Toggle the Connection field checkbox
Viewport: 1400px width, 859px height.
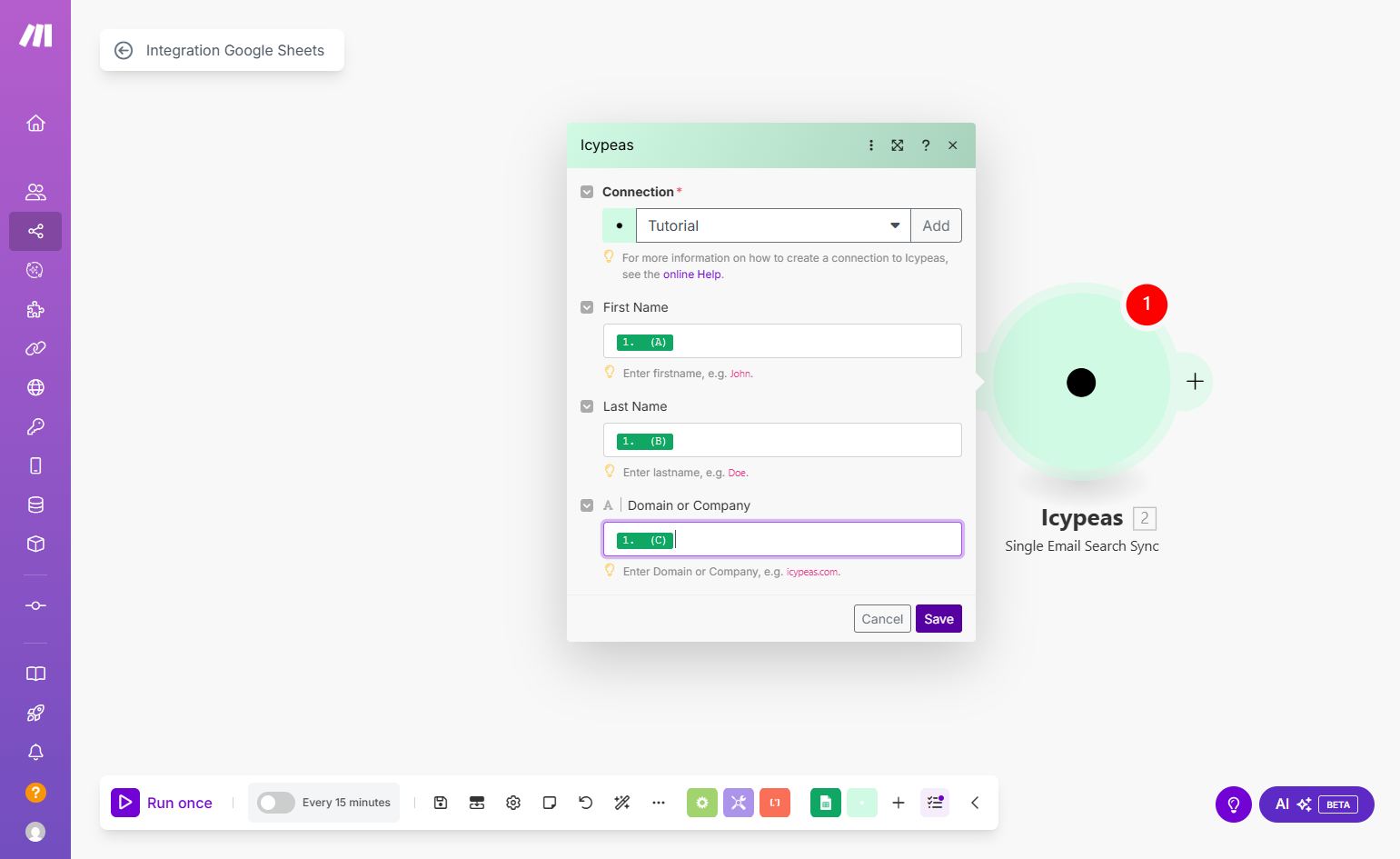pyautogui.click(x=587, y=192)
